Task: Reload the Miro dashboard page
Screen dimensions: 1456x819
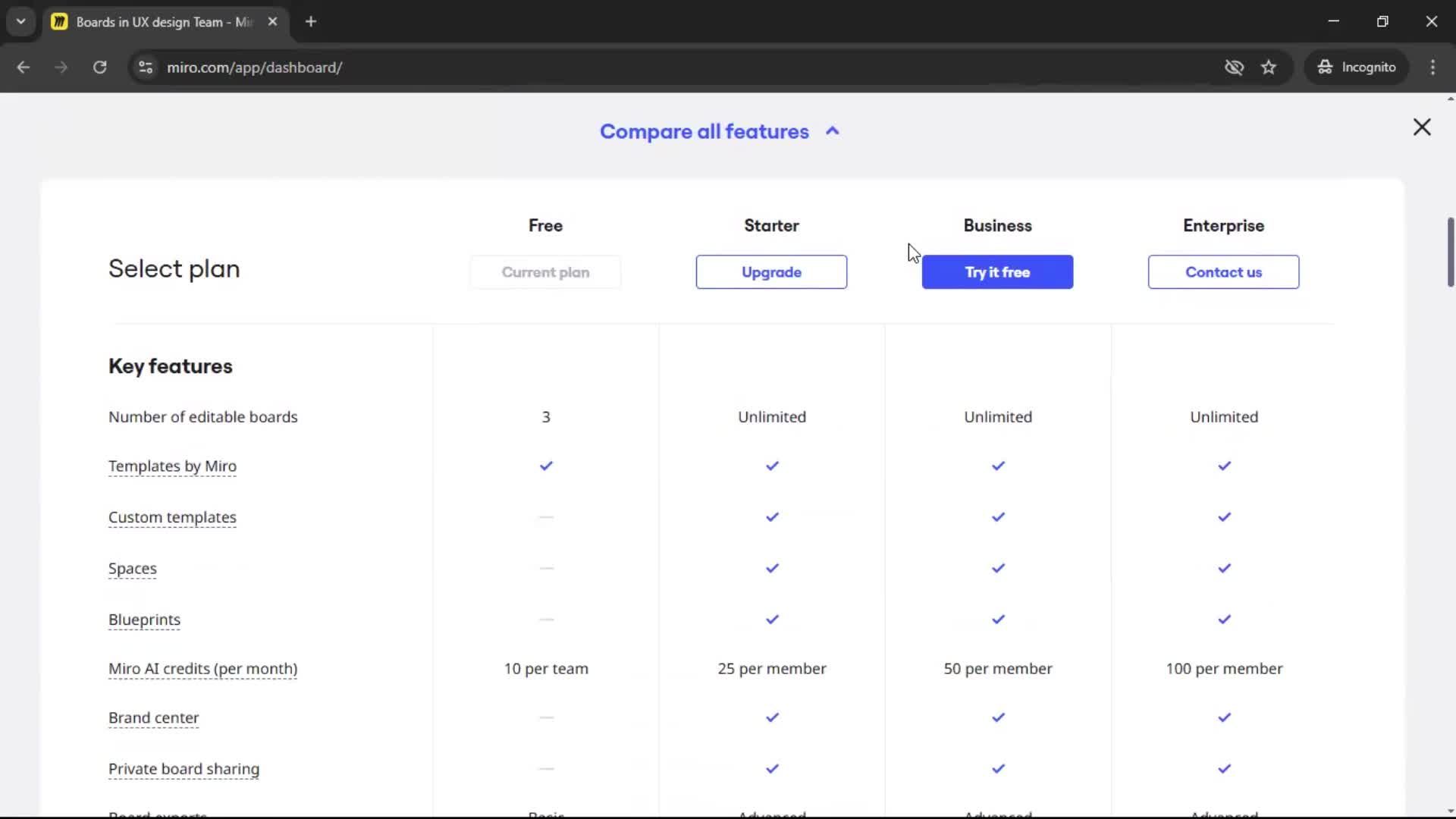Action: point(99,67)
